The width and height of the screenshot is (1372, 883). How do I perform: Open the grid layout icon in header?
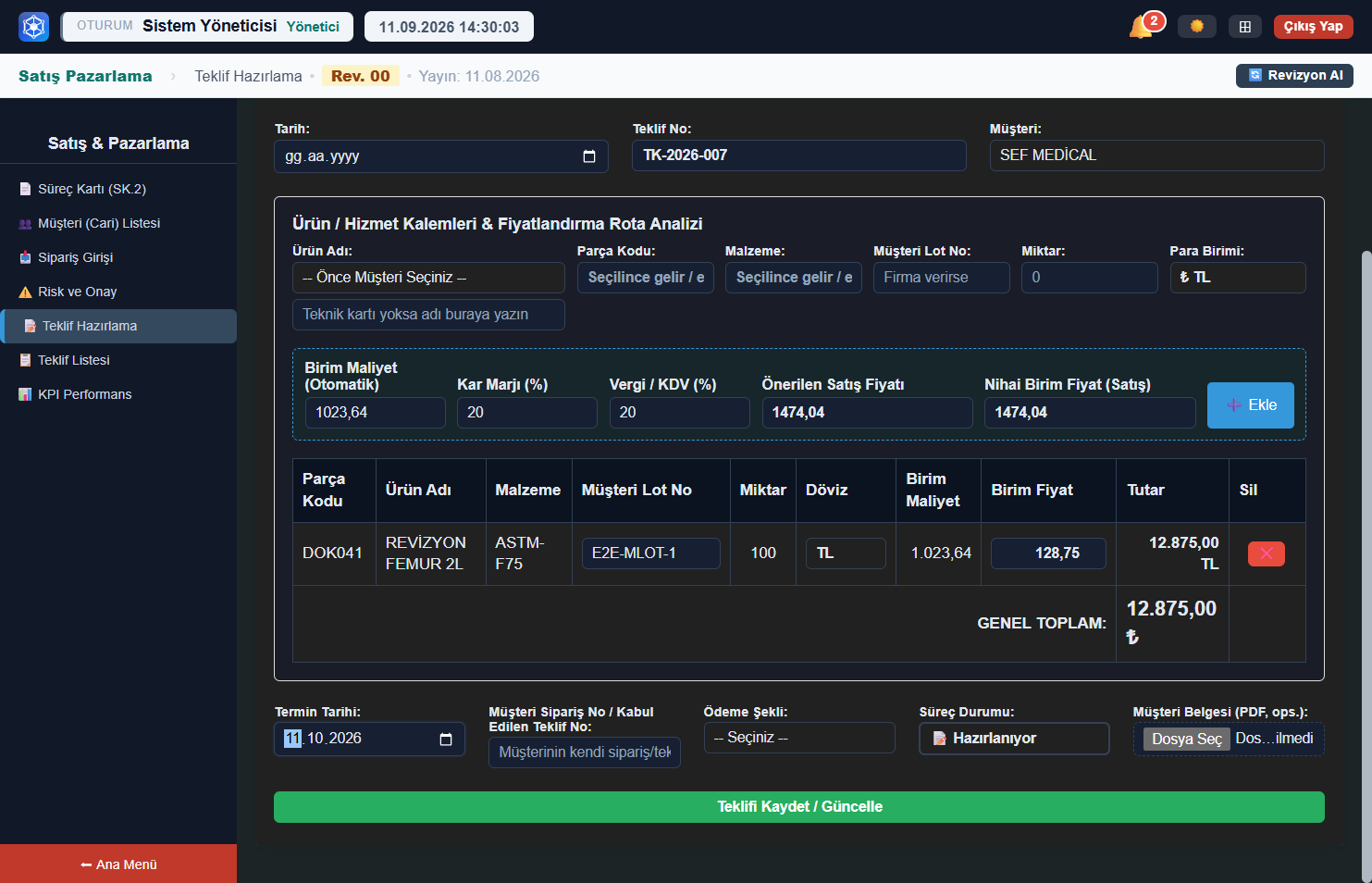1245,27
